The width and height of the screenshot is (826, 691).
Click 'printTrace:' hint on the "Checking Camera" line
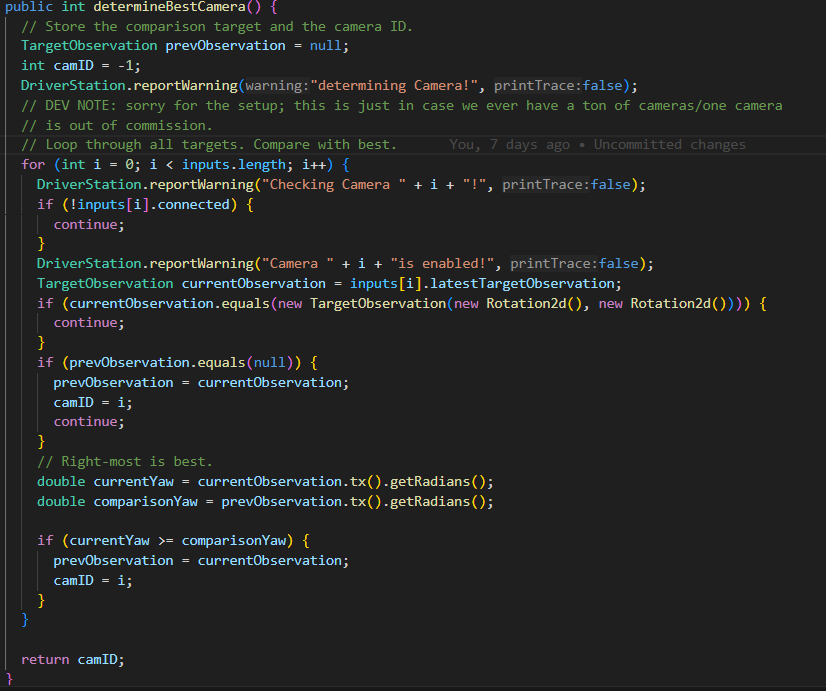(x=546, y=184)
